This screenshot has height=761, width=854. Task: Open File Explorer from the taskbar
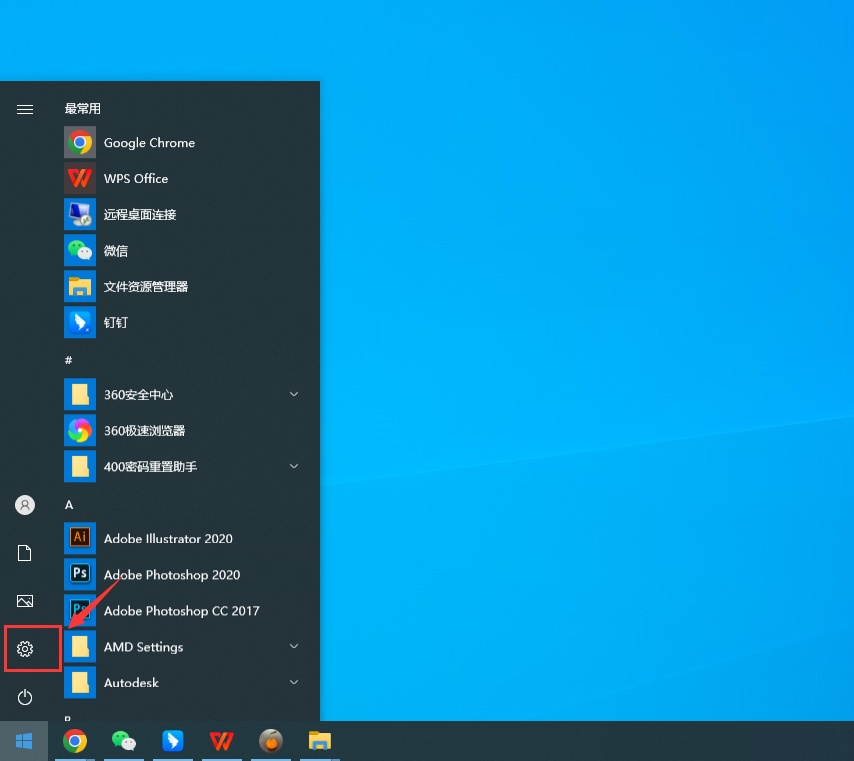[x=319, y=741]
